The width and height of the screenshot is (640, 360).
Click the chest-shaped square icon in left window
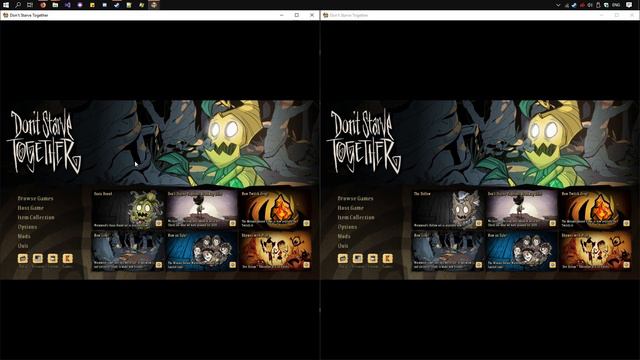(x=23, y=258)
